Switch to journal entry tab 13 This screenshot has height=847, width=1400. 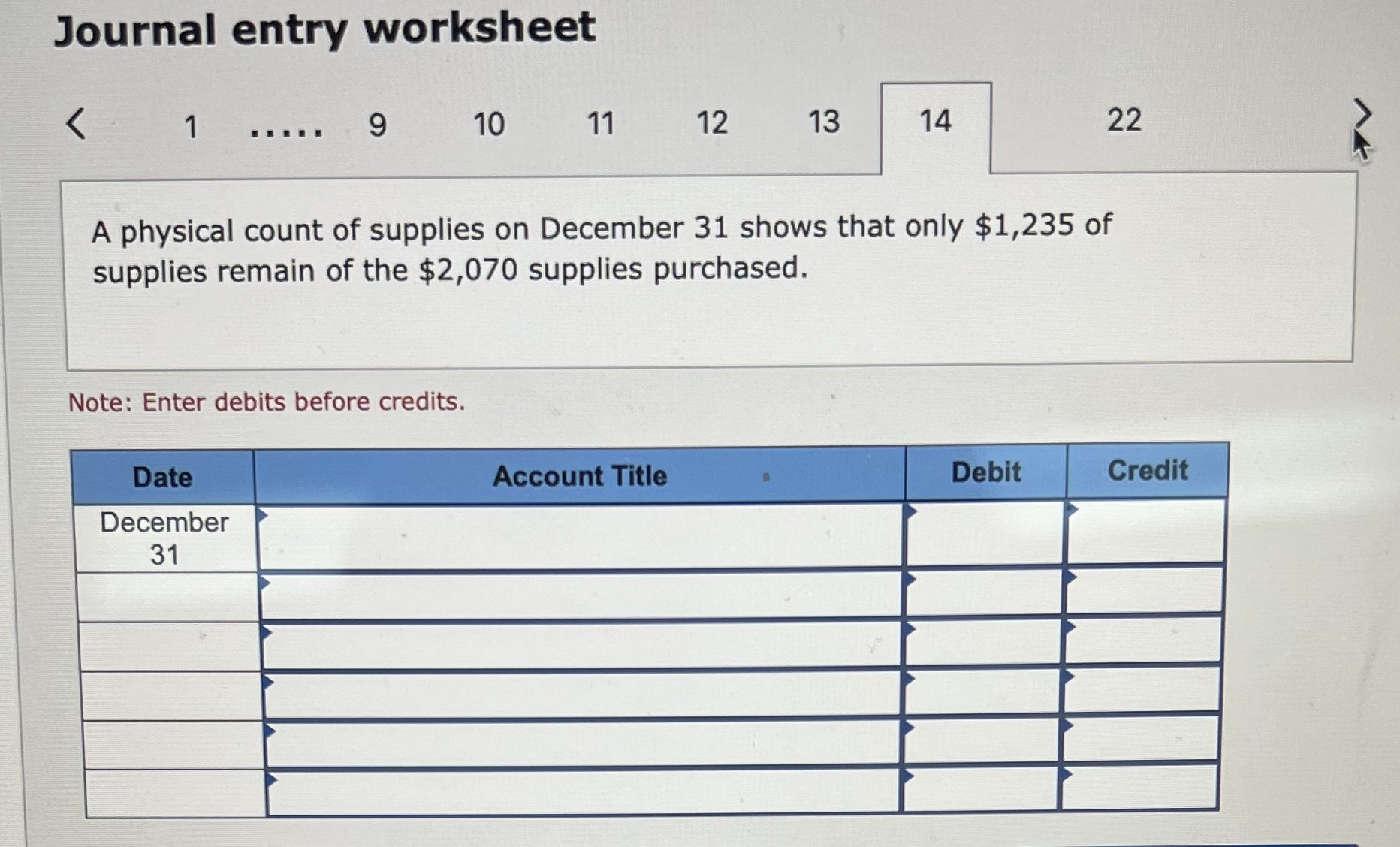click(x=823, y=124)
